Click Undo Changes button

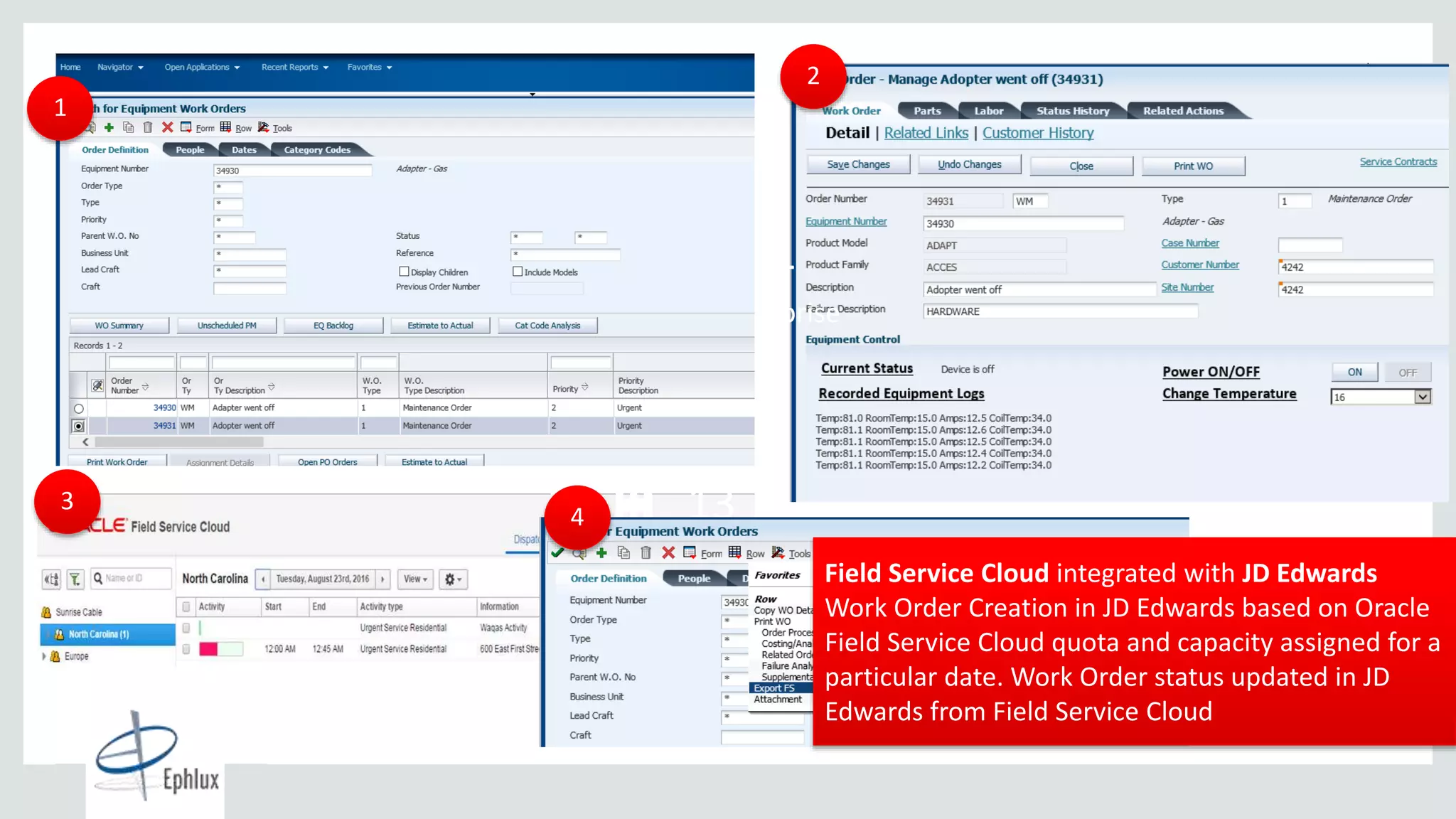[969, 165]
